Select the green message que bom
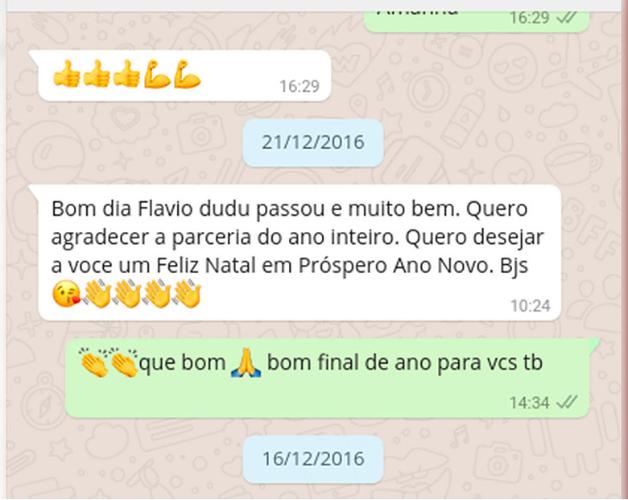Viewport: 628px width, 500px height. pyautogui.click(x=328, y=378)
